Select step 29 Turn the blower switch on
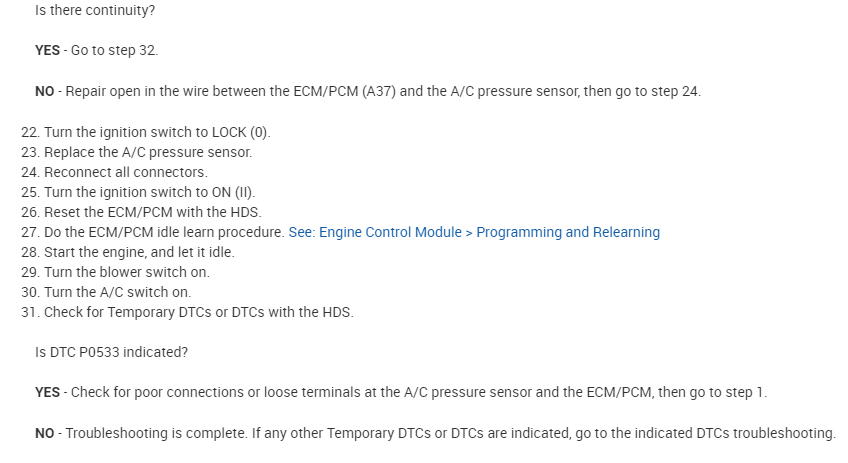The width and height of the screenshot is (848, 463). pos(127,272)
